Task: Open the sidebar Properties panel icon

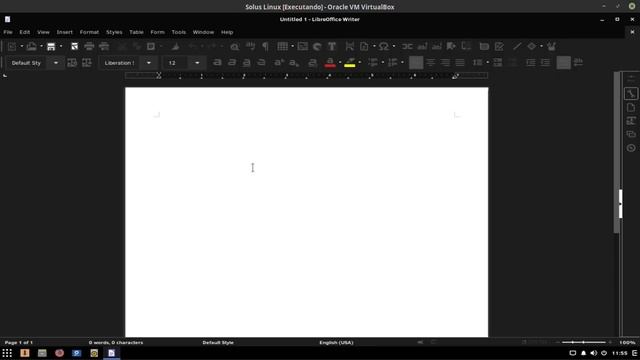Action: point(631,94)
